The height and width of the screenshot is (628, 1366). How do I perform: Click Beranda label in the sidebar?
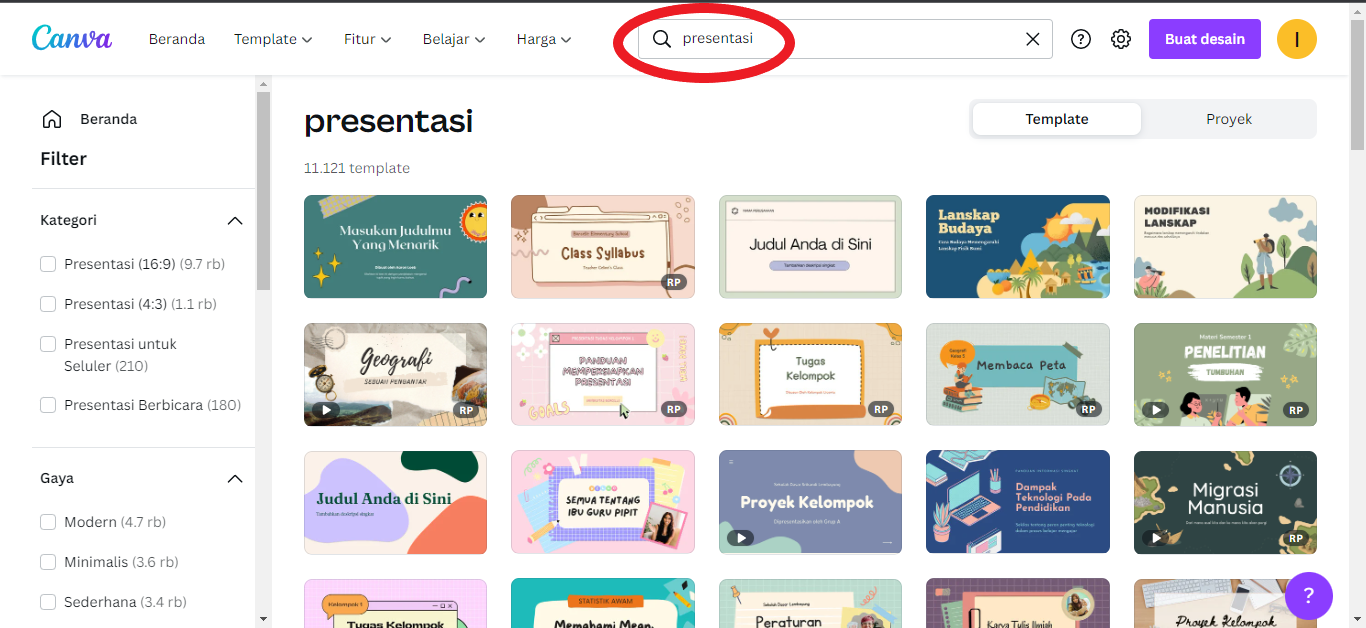(109, 119)
